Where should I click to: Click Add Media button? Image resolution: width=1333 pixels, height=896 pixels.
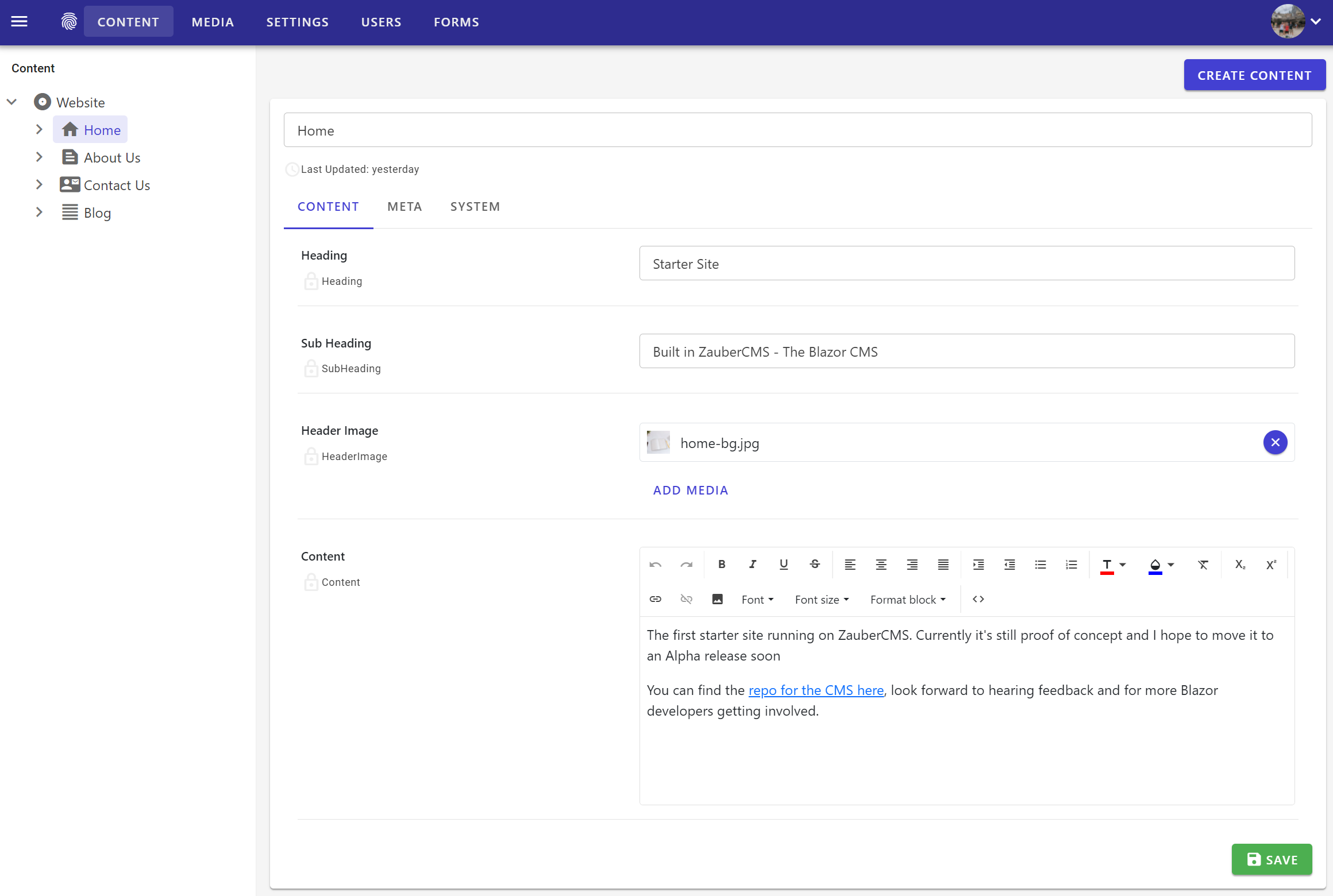click(x=691, y=491)
